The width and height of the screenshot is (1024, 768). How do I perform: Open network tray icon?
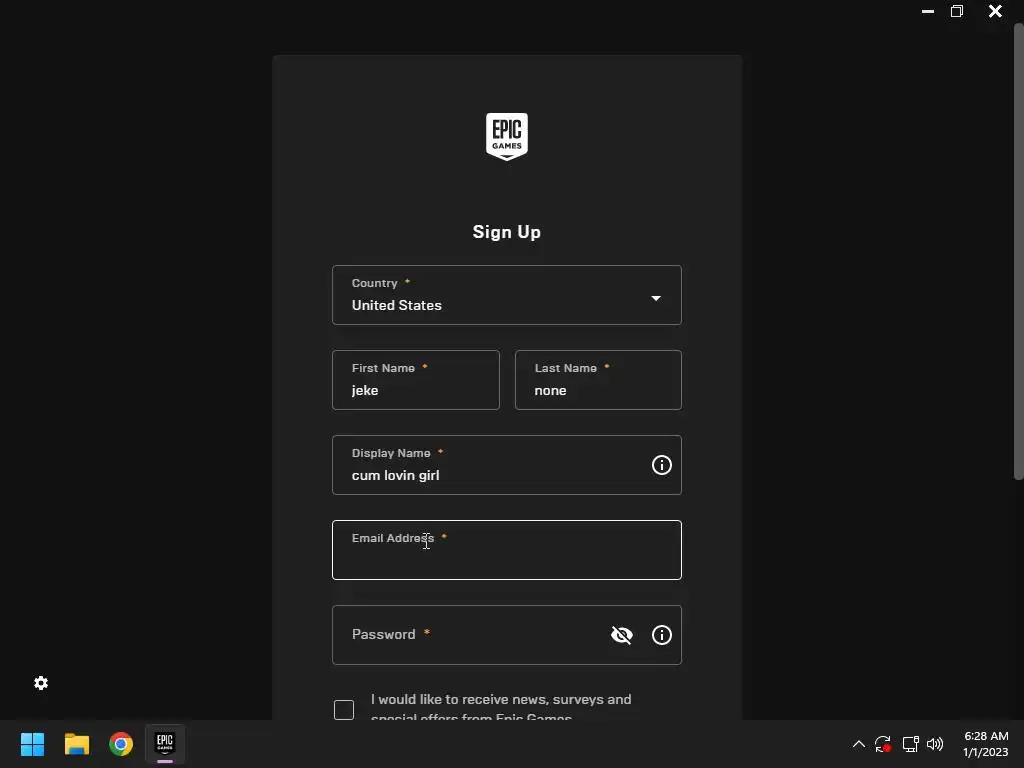click(910, 744)
